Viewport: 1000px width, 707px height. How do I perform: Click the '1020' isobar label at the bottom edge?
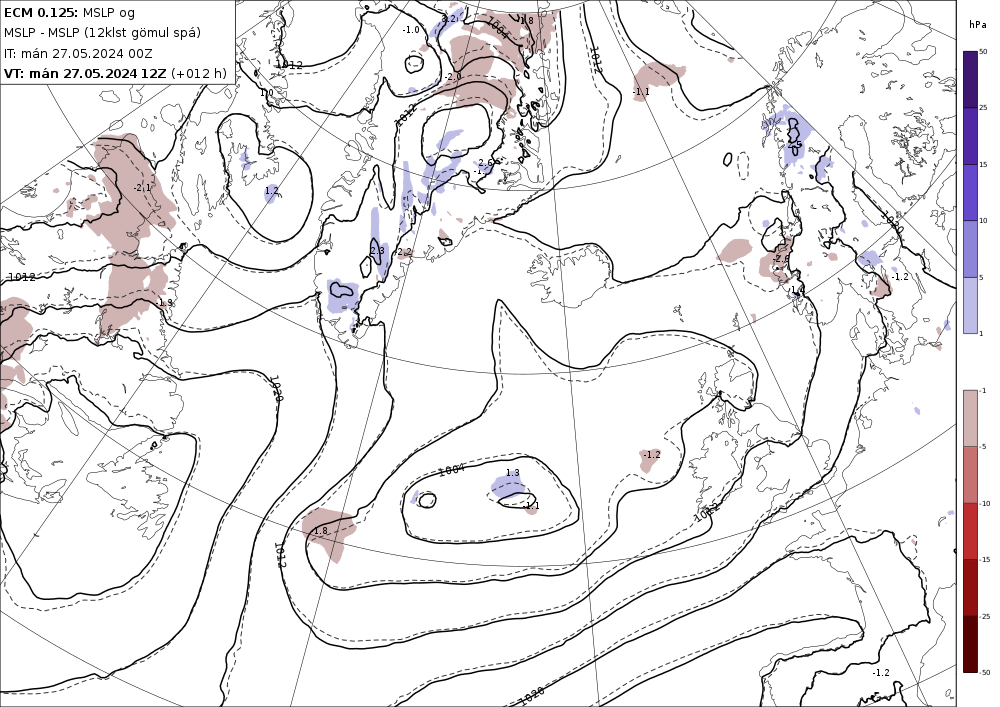pyautogui.click(x=531, y=696)
